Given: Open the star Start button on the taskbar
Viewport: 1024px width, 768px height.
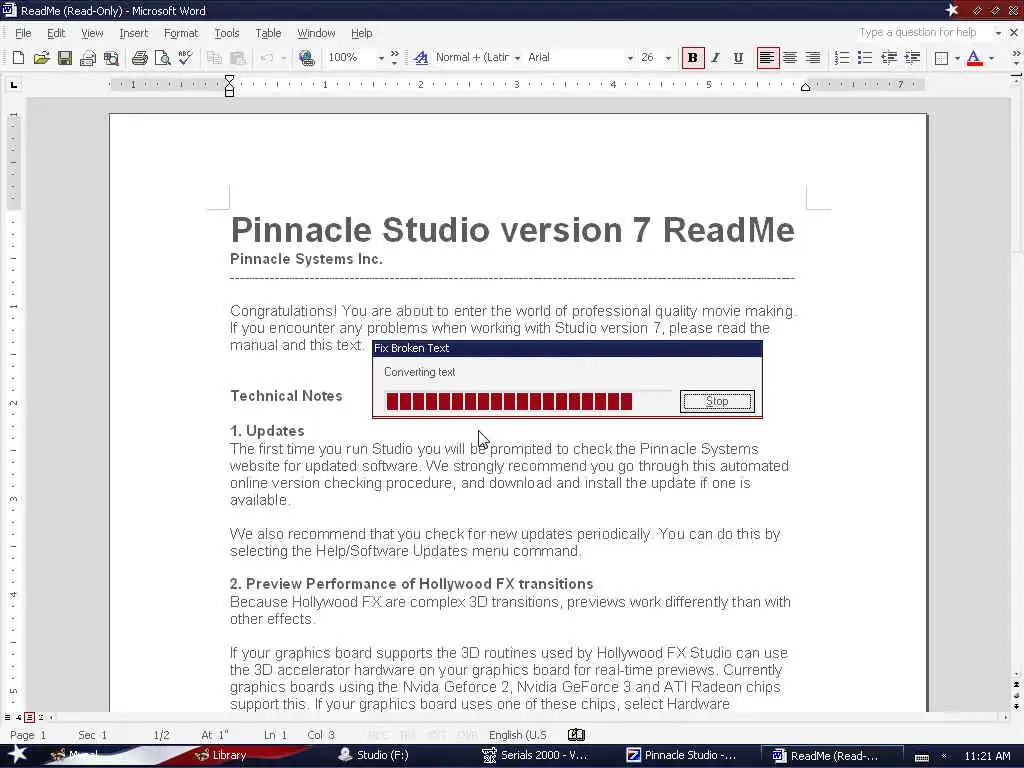Looking at the screenshot, I should tap(17, 754).
